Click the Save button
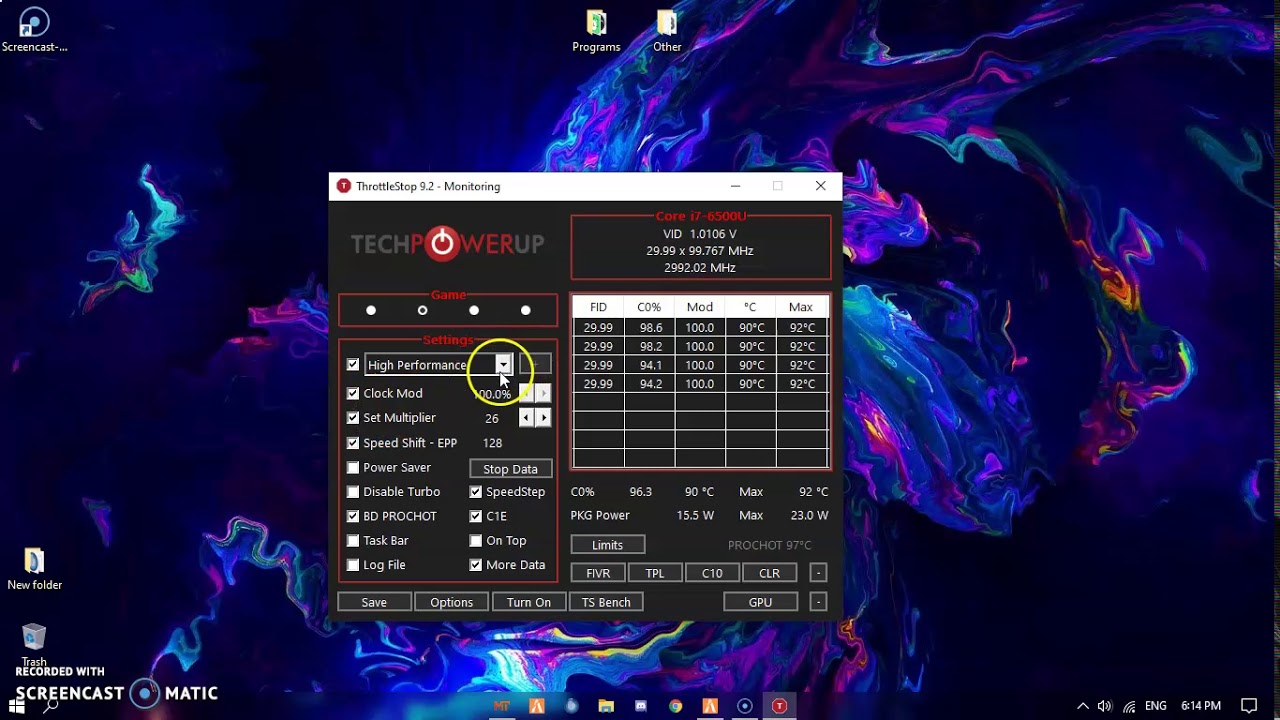The image size is (1280, 720). 374,602
